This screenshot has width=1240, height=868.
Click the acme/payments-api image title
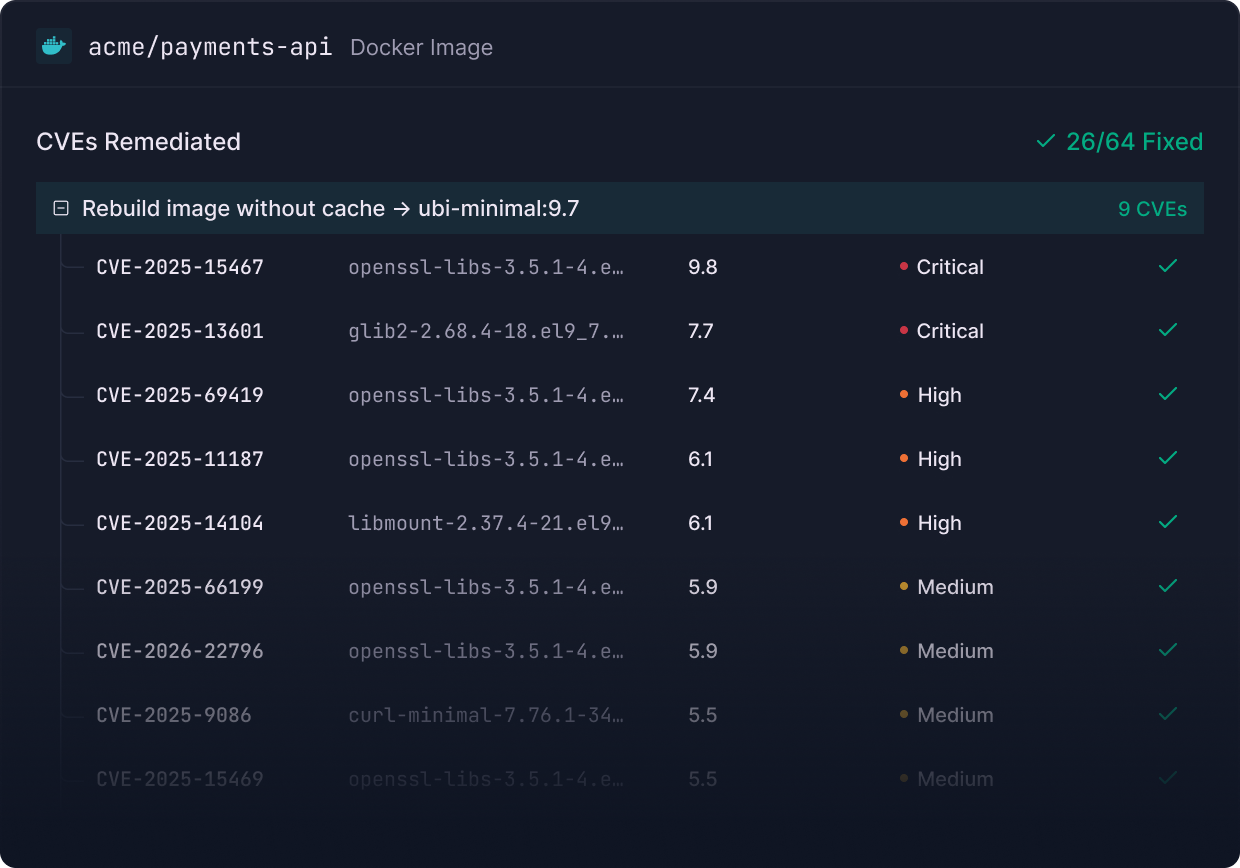click(210, 47)
